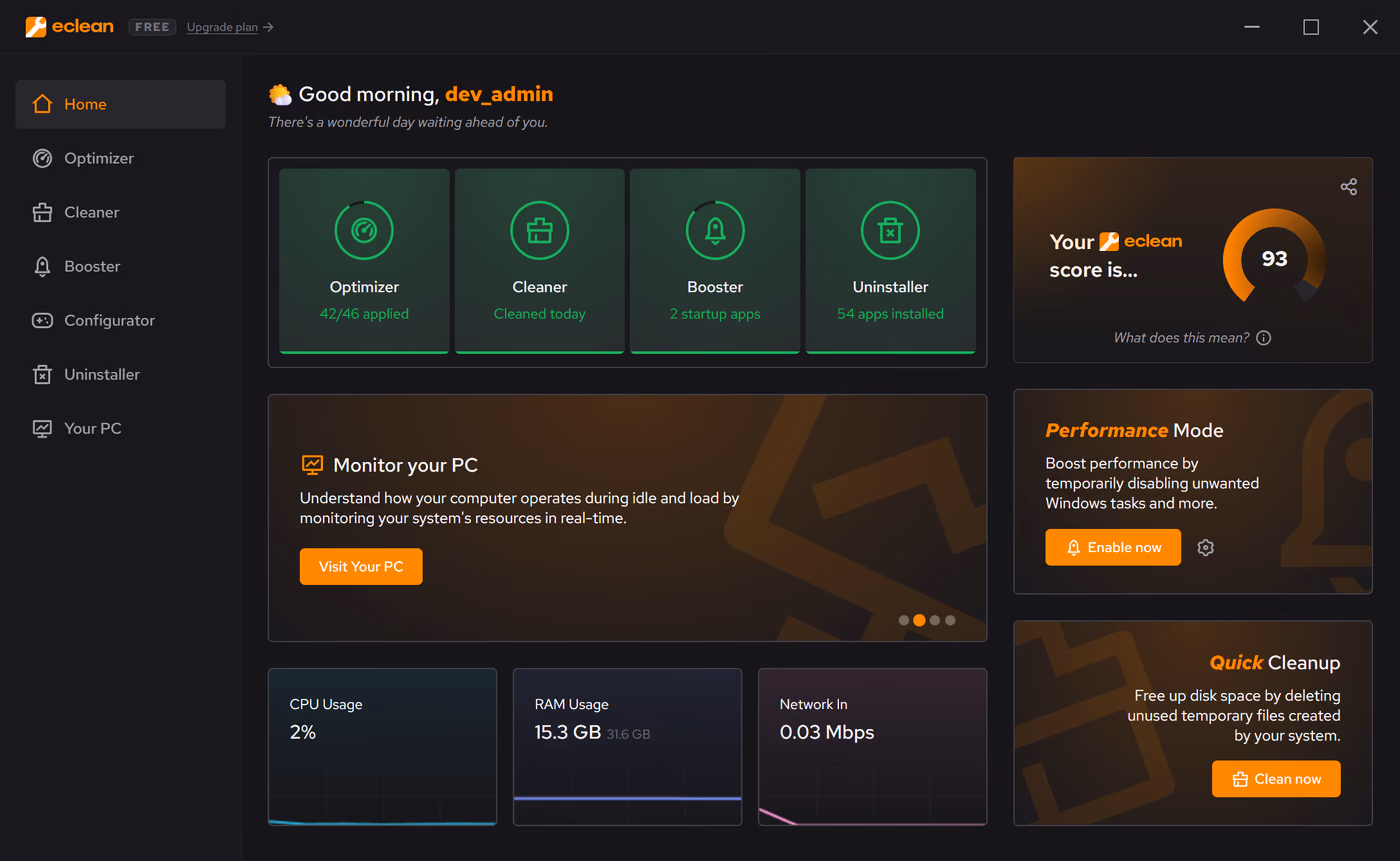Open the Cleaner label in sidebar
The image size is (1400, 861).
pos(92,212)
